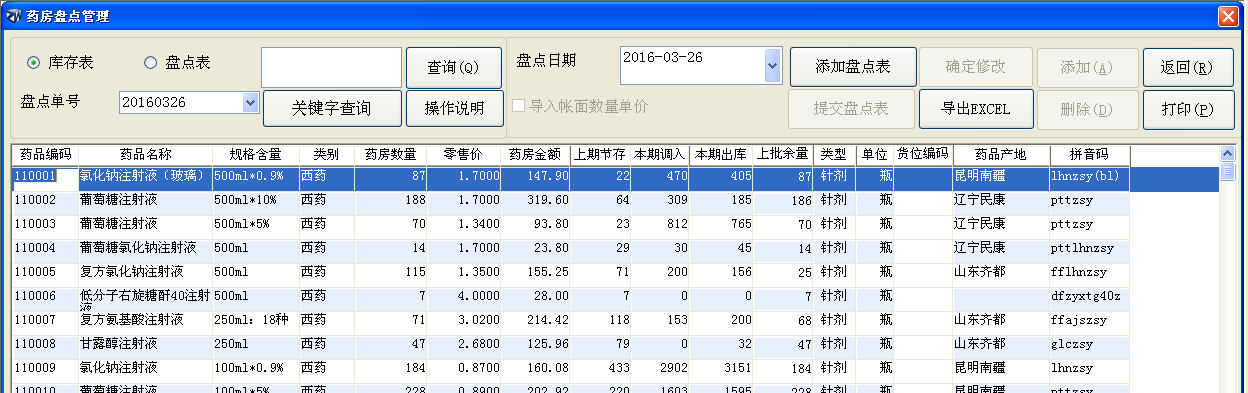Click the 药品产地 column header

click(x=1000, y=155)
